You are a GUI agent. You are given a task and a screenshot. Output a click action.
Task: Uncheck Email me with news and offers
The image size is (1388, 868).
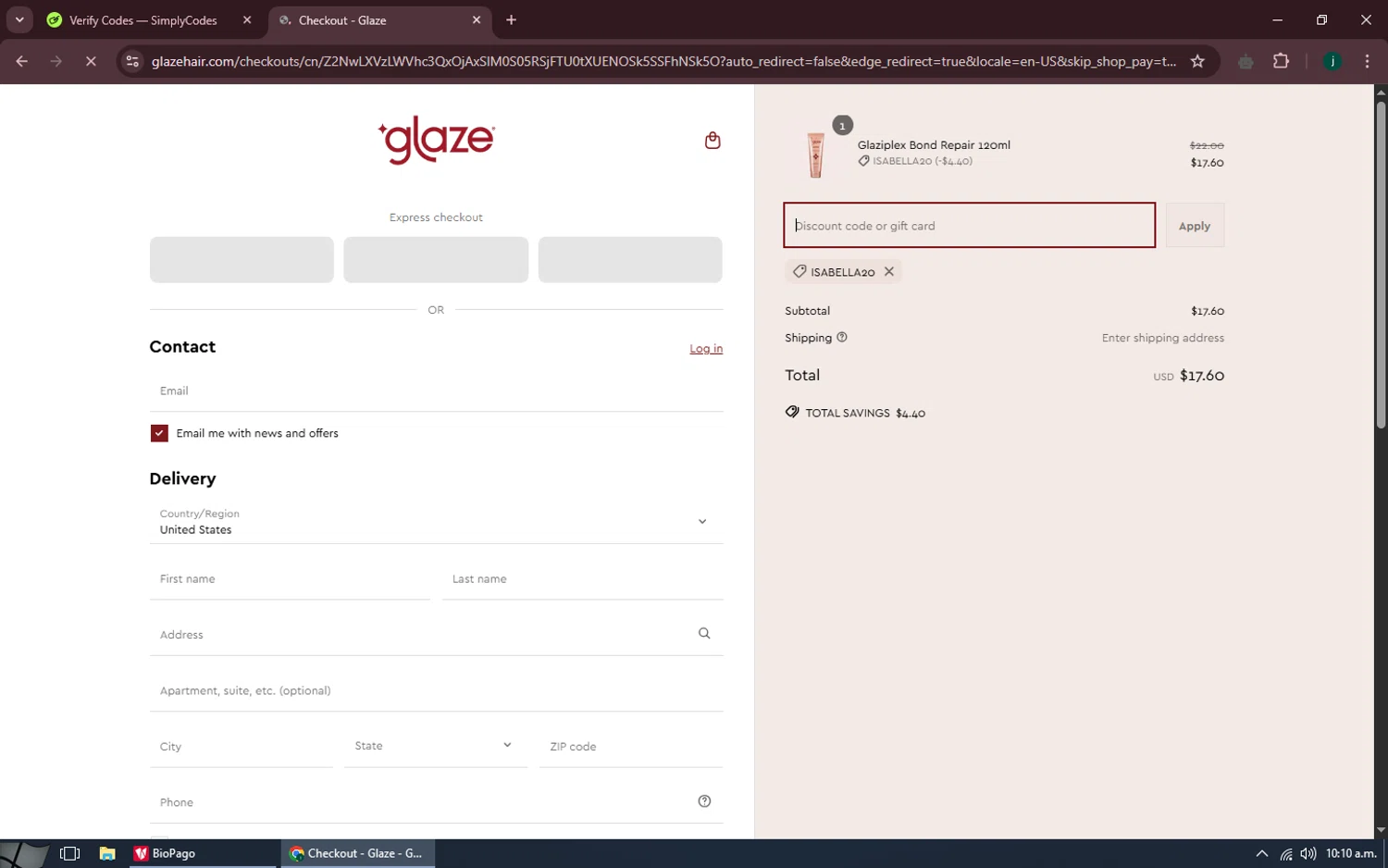pyautogui.click(x=159, y=433)
